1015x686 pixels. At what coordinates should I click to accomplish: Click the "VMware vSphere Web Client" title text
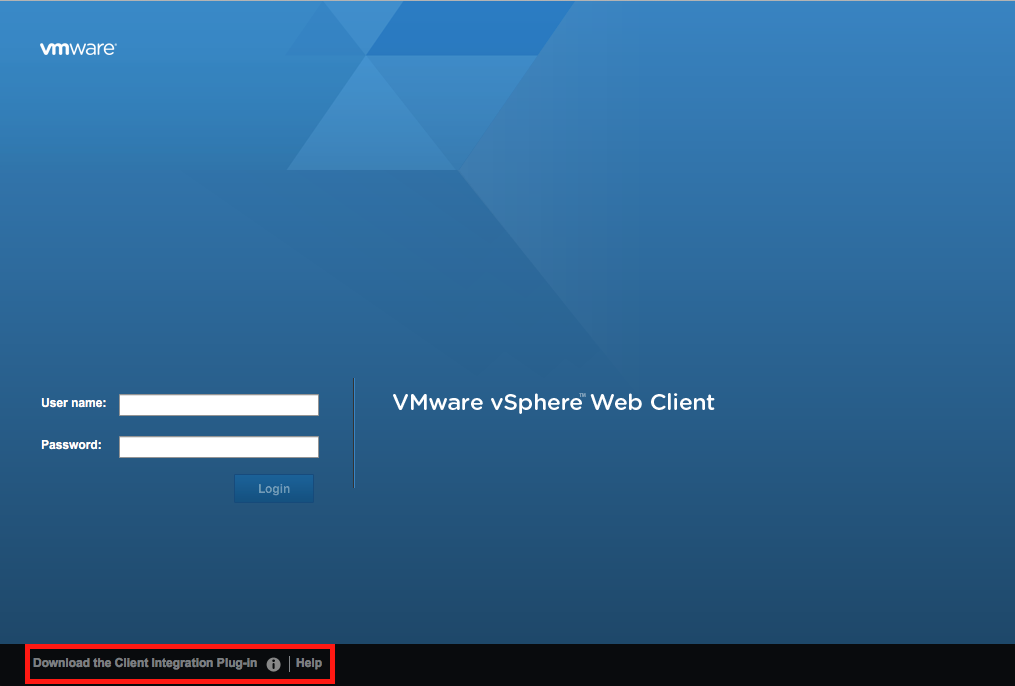point(553,403)
